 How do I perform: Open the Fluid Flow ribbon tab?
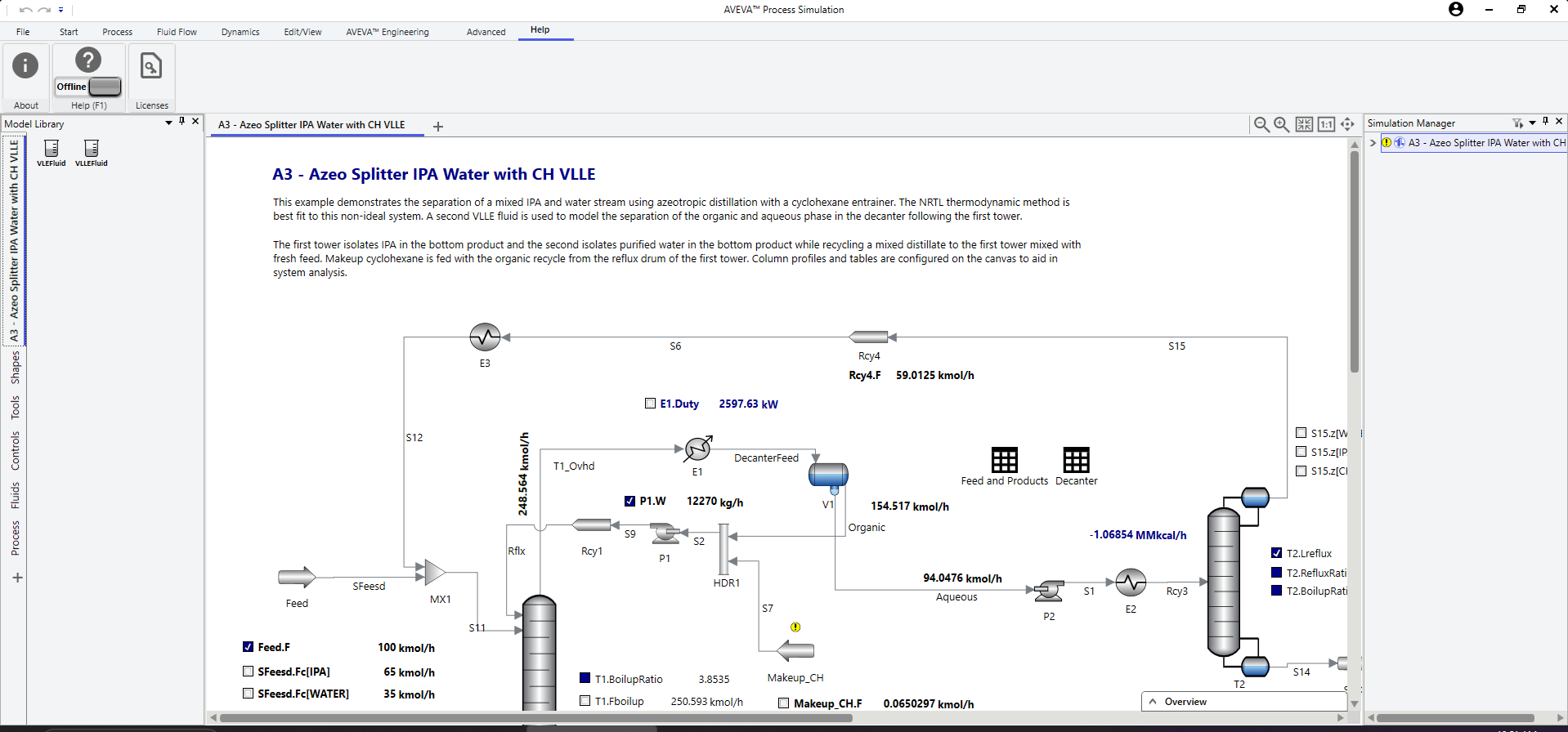click(x=177, y=32)
